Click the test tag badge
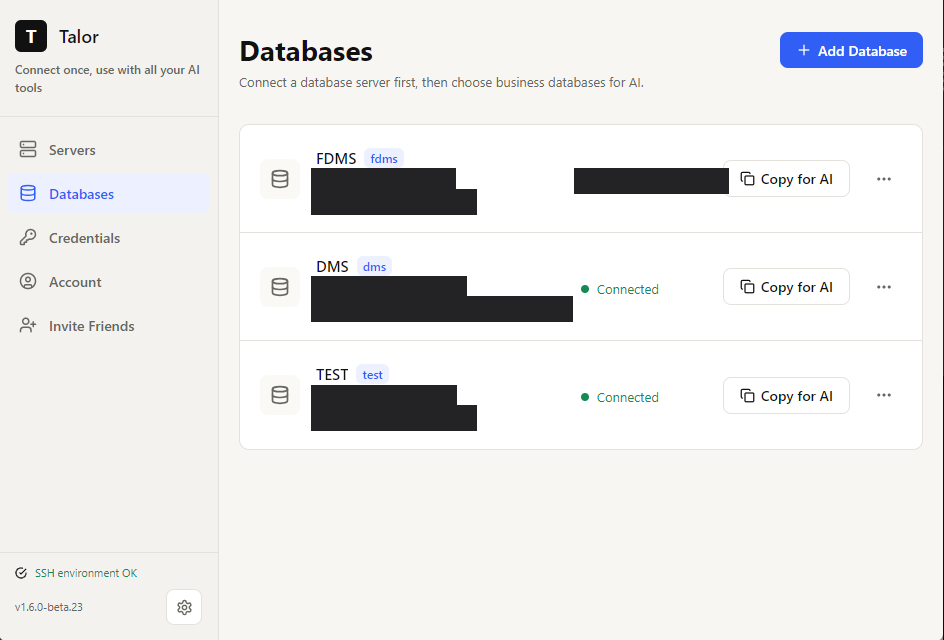 click(x=373, y=374)
